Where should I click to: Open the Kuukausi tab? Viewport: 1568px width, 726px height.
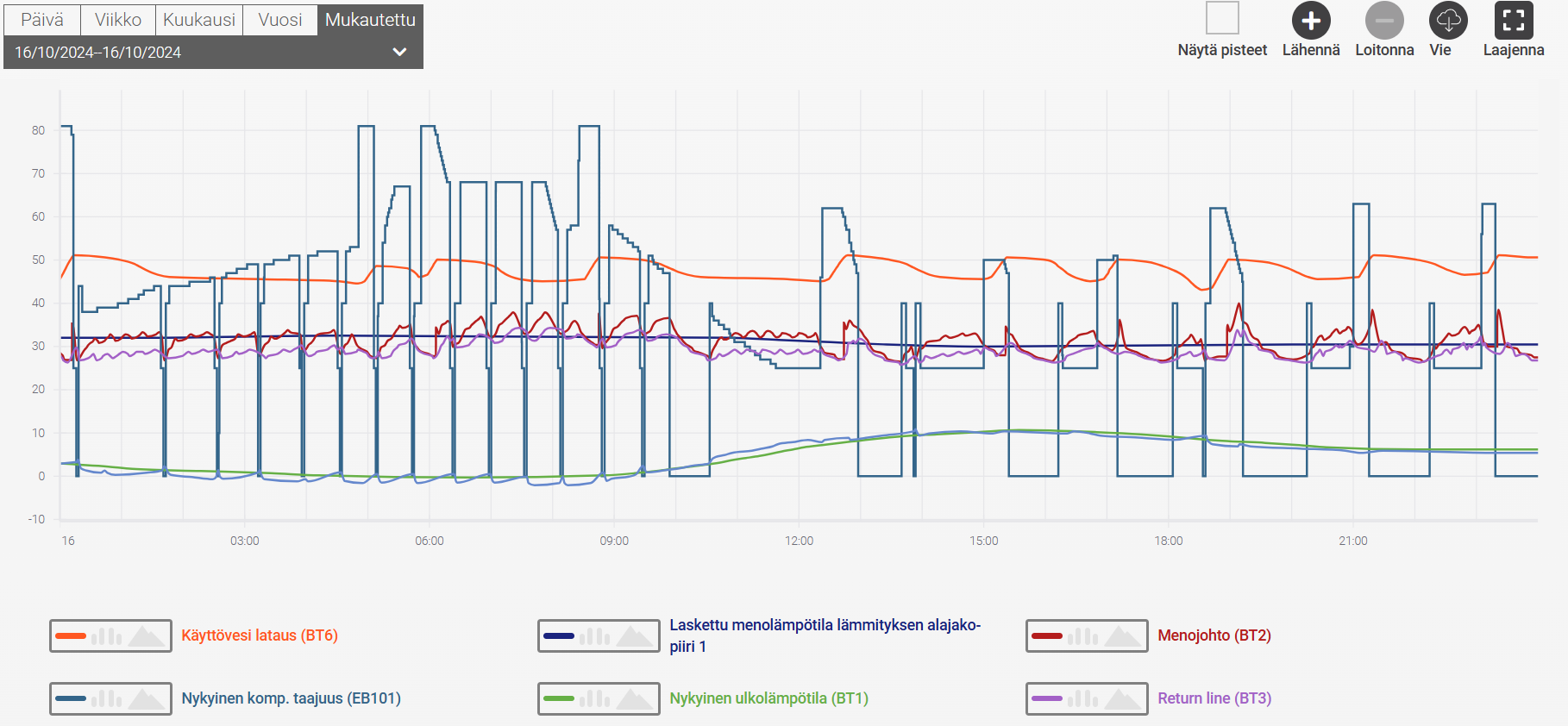click(199, 20)
